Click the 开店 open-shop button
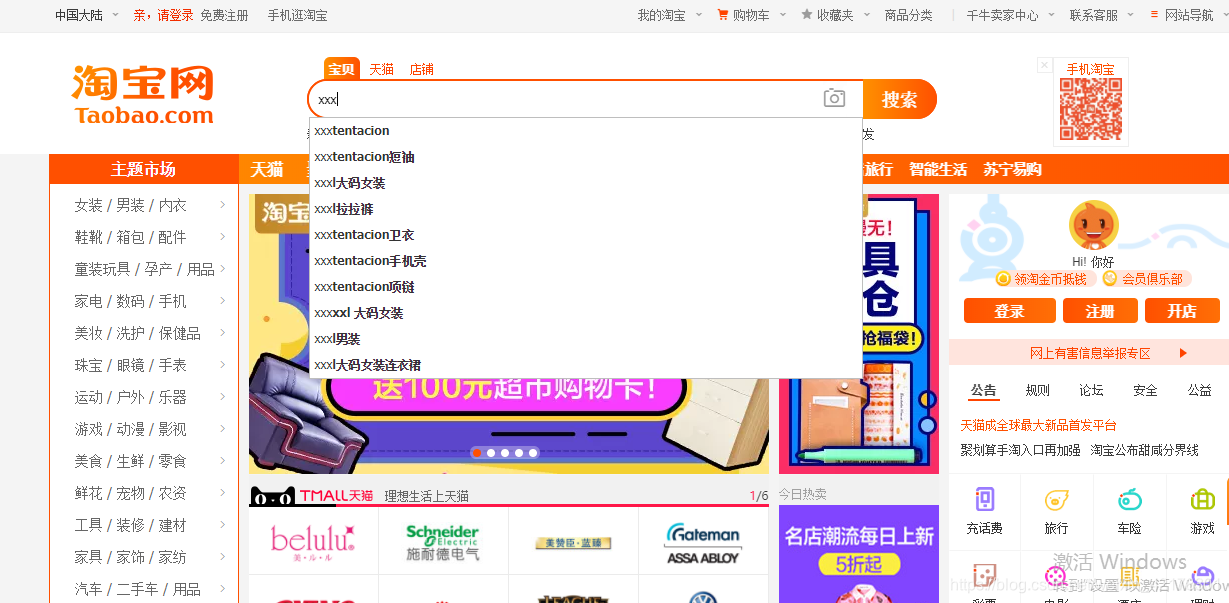The width and height of the screenshot is (1229, 603). (1182, 311)
